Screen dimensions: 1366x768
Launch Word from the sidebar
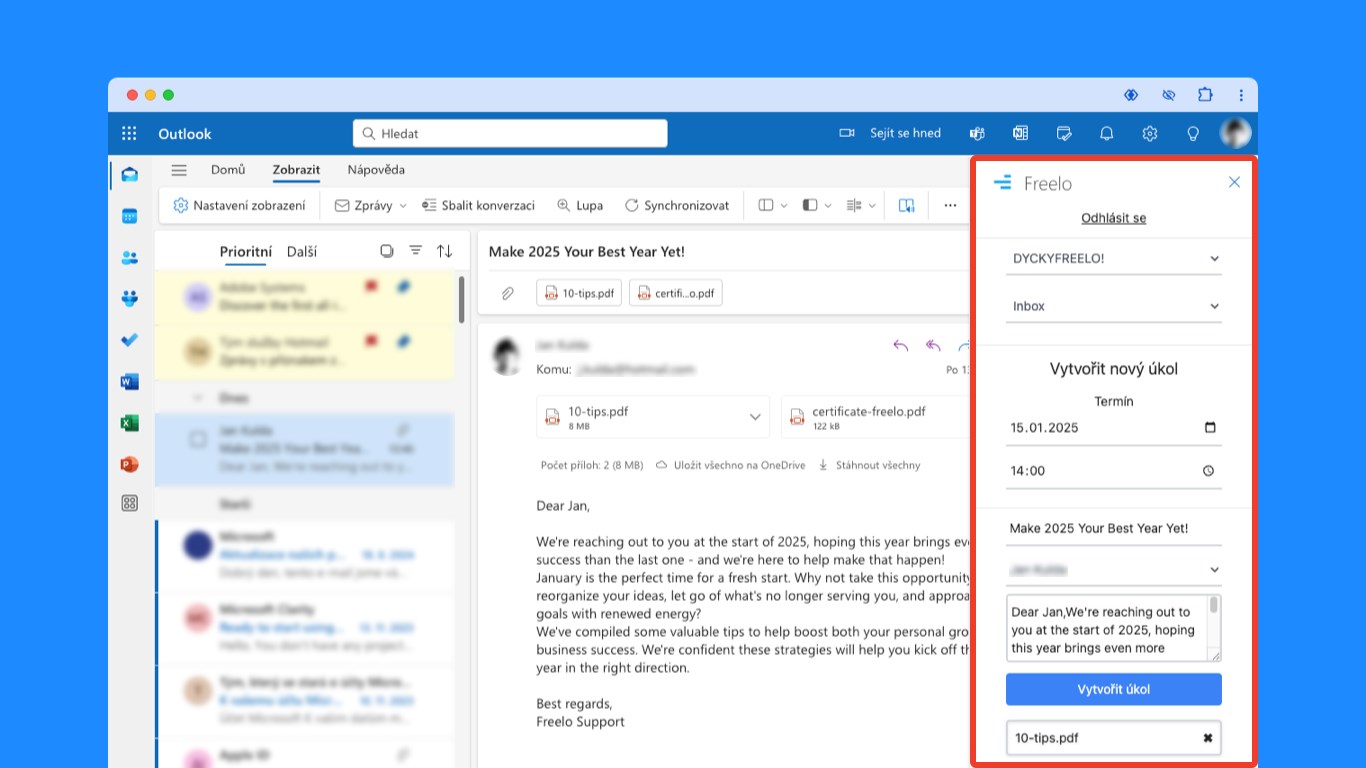pos(129,381)
